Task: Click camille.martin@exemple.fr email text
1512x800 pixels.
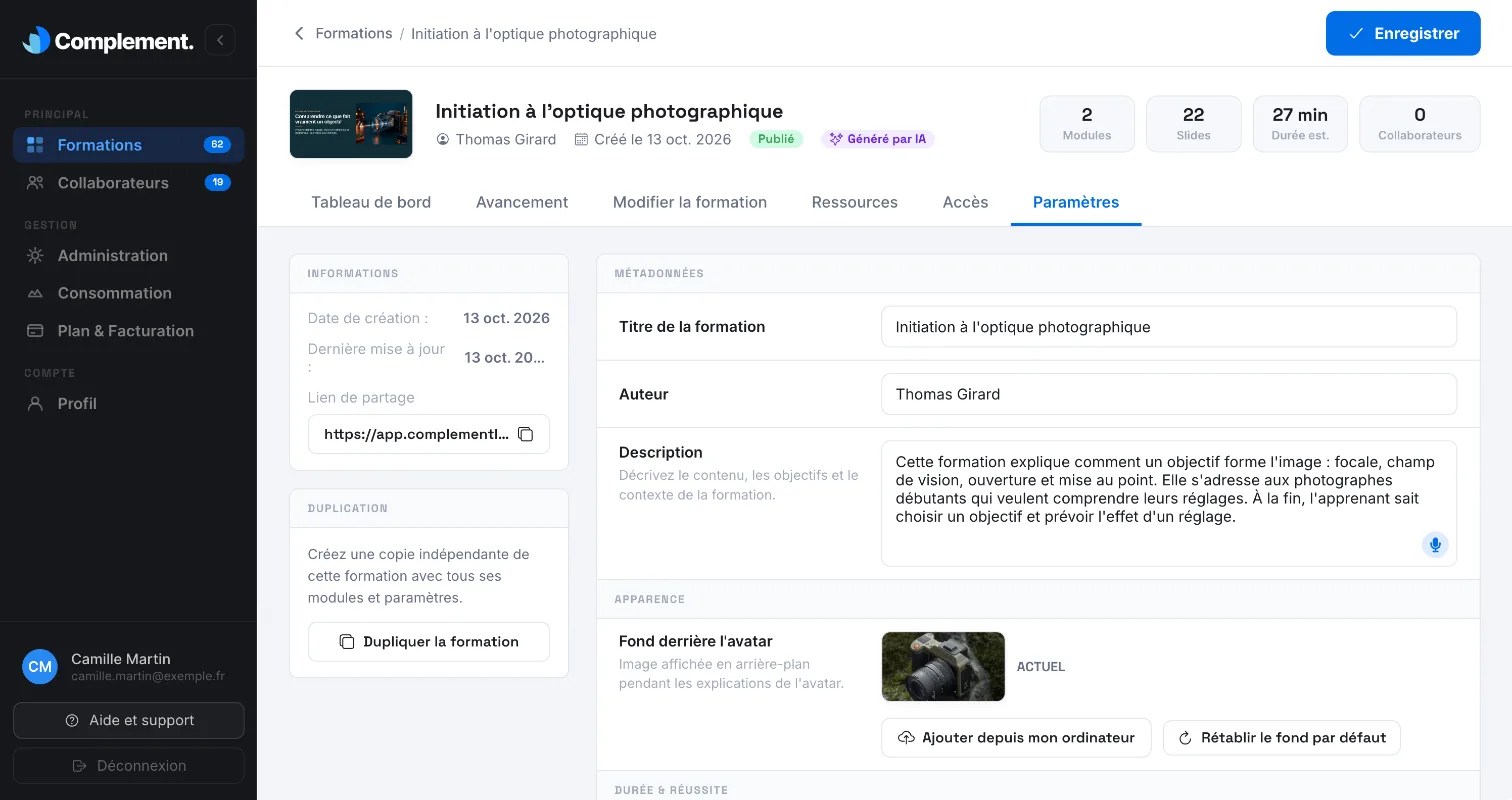Action: 148,676
